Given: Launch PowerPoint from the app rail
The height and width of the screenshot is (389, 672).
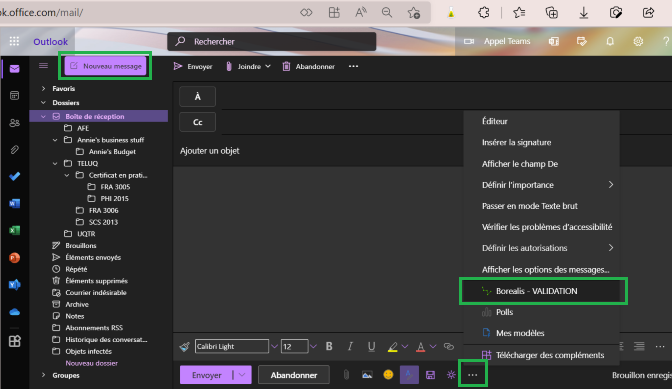Looking at the screenshot, I should pos(15,257).
